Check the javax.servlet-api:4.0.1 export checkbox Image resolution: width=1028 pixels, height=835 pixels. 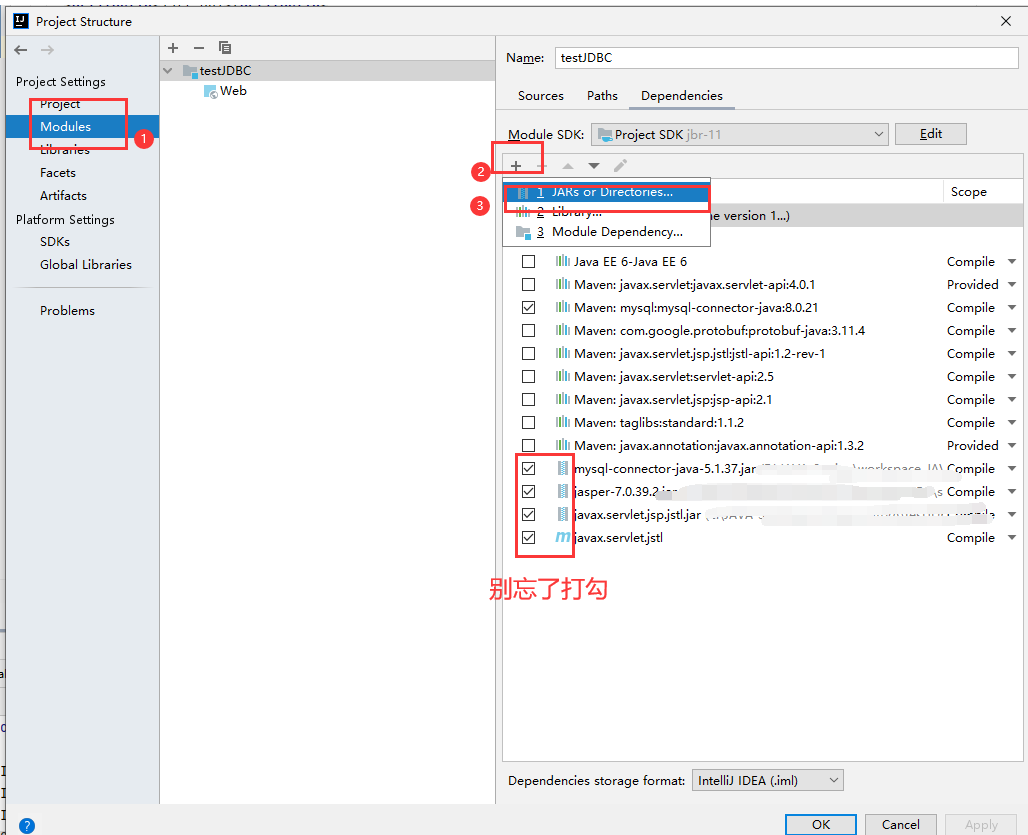(x=528, y=284)
